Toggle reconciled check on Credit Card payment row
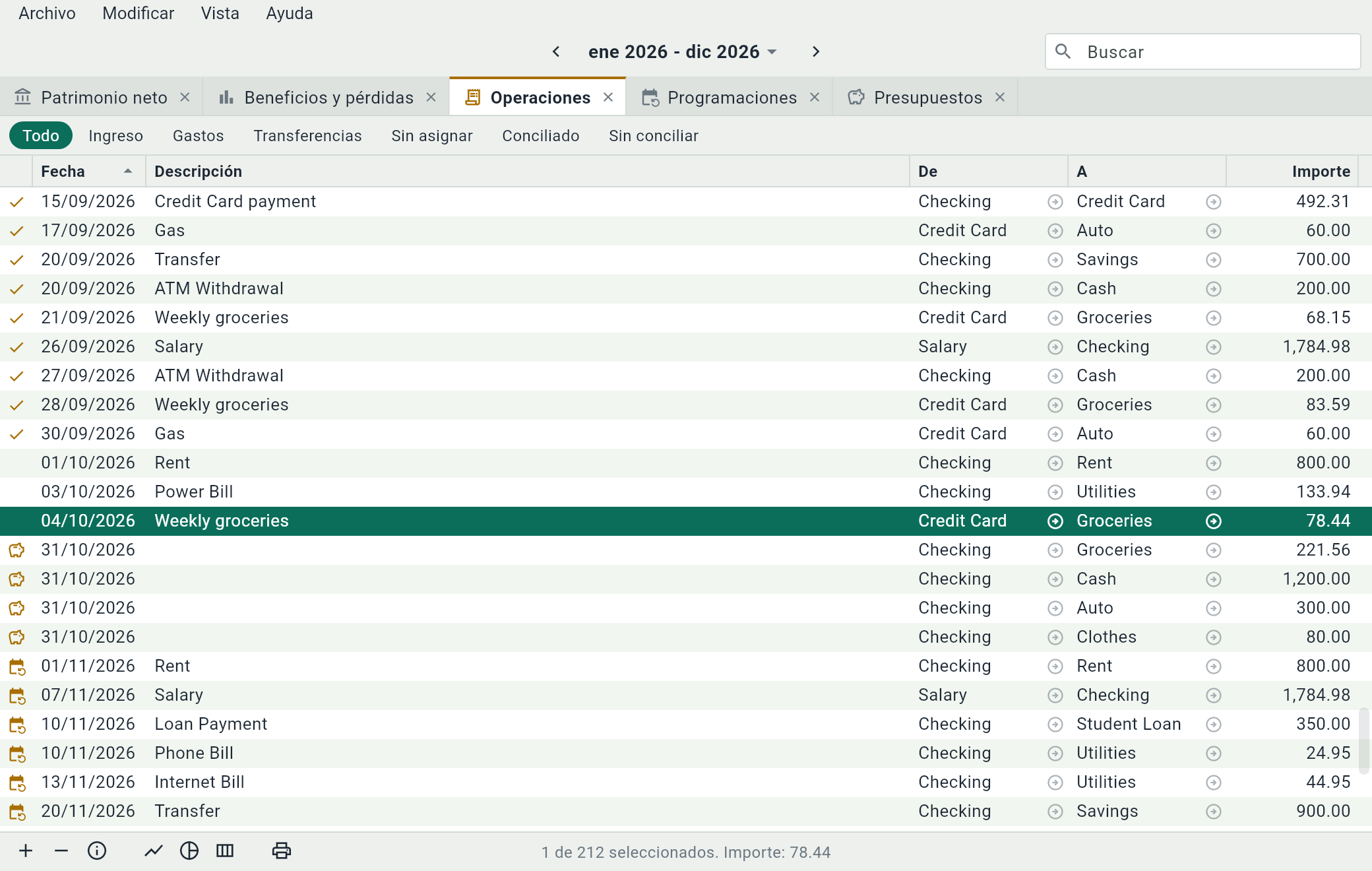The height and width of the screenshot is (871, 1372). (16, 202)
